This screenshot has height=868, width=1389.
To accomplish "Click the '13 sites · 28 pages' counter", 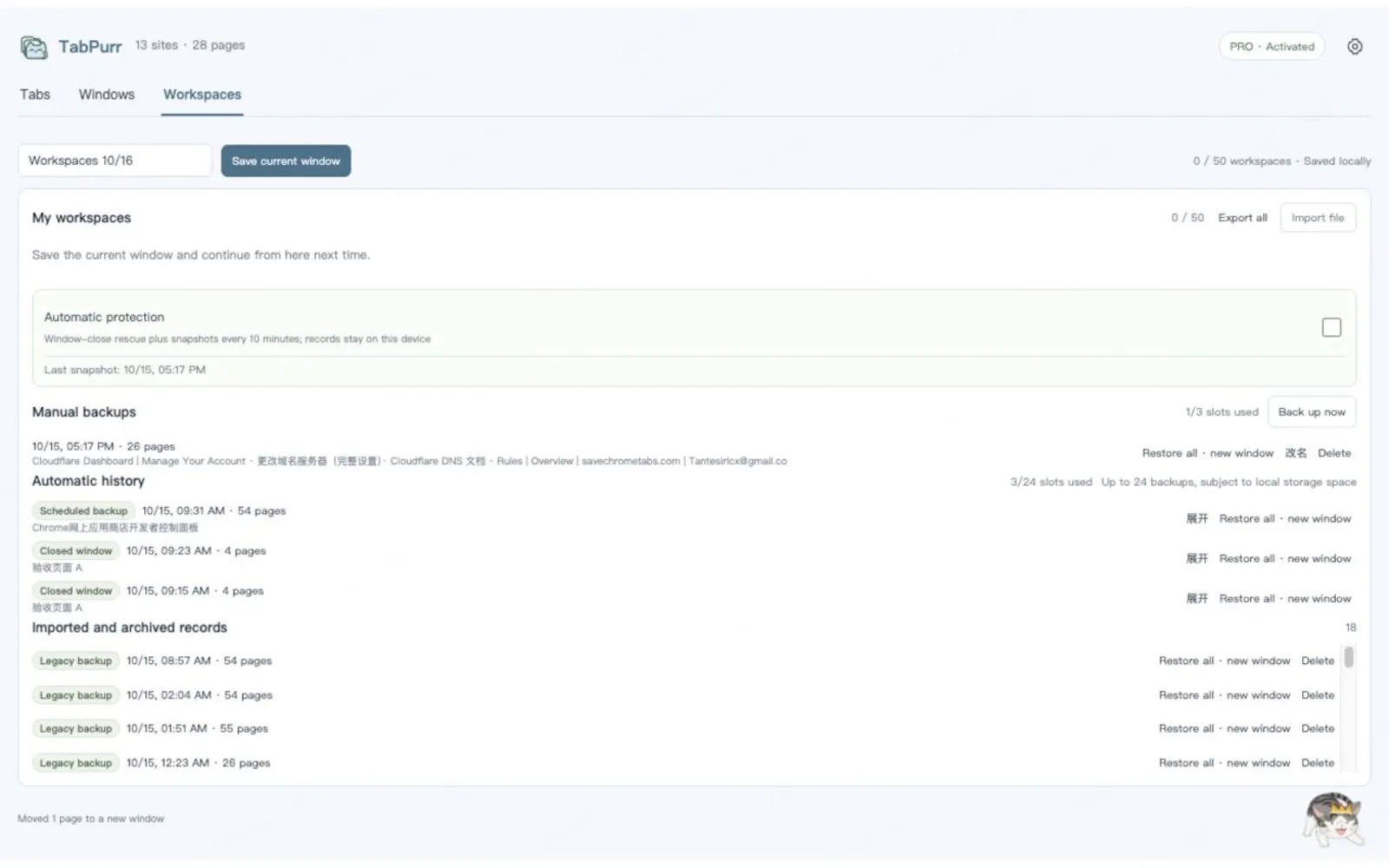I will [190, 45].
